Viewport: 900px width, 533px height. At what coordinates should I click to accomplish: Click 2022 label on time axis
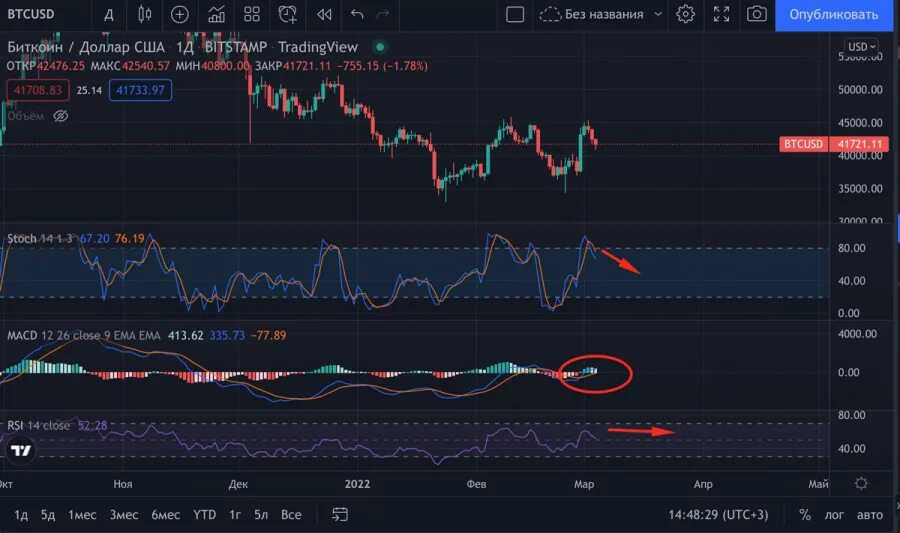[357, 484]
